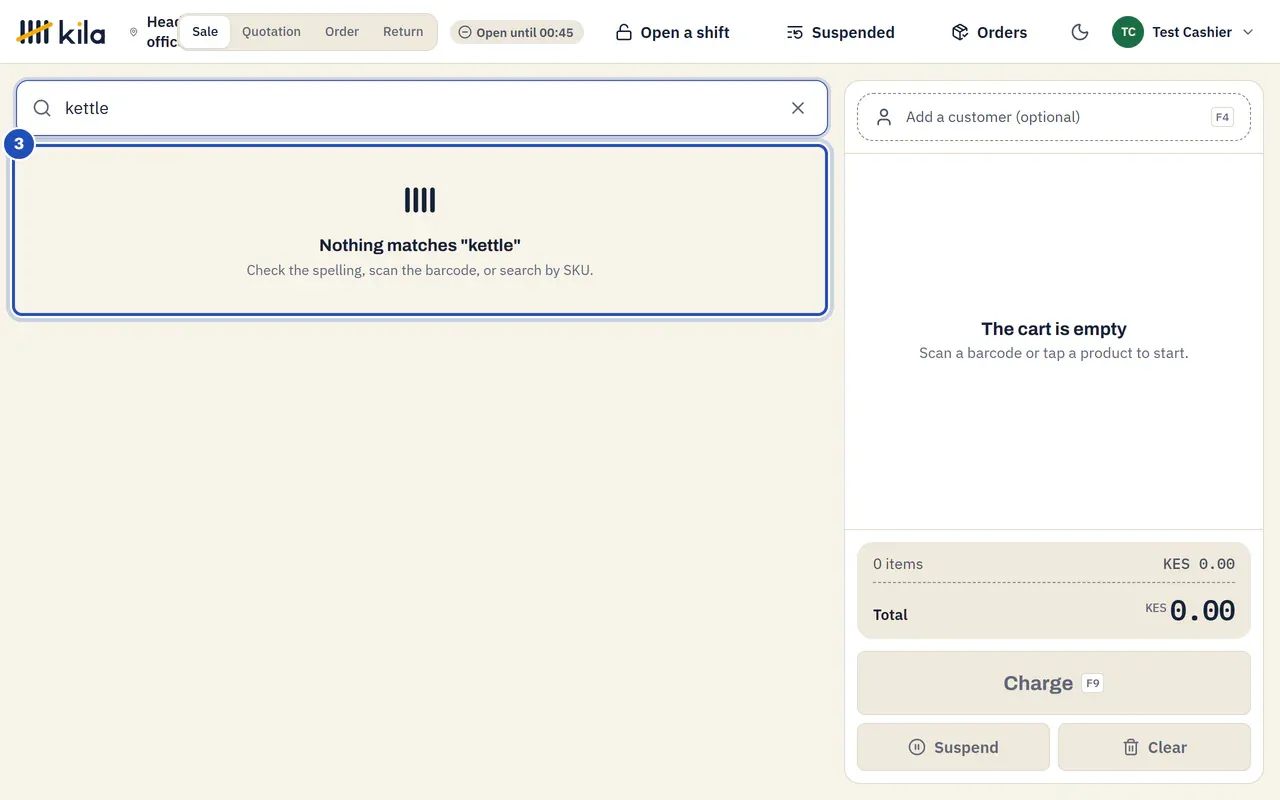1280x800 pixels.
Task: Click the person icon in customer field
Action: click(x=884, y=117)
